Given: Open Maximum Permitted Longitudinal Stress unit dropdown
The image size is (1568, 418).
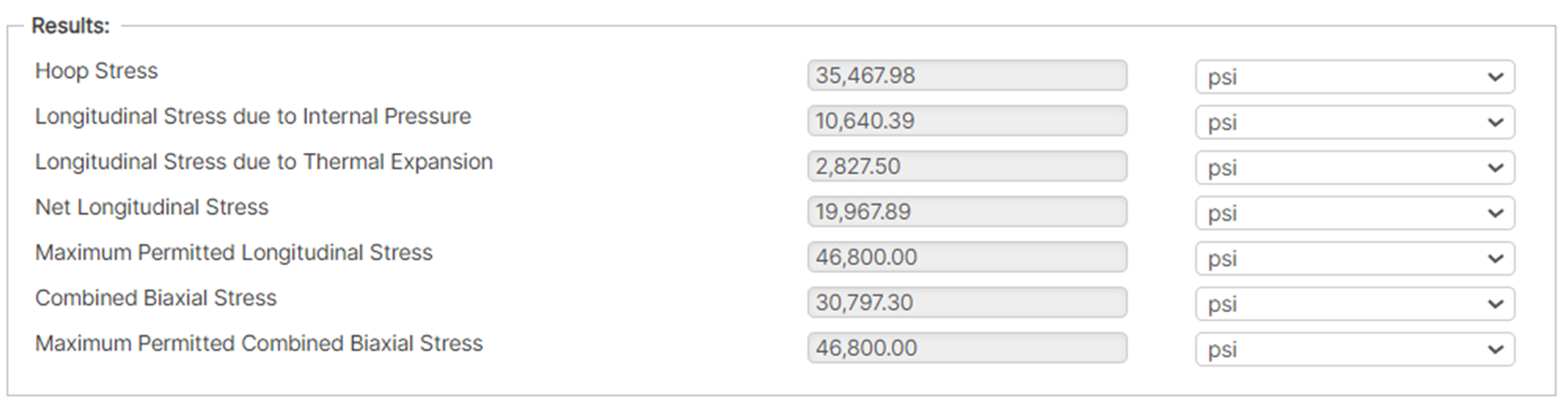Looking at the screenshot, I should tap(1354, 258).
